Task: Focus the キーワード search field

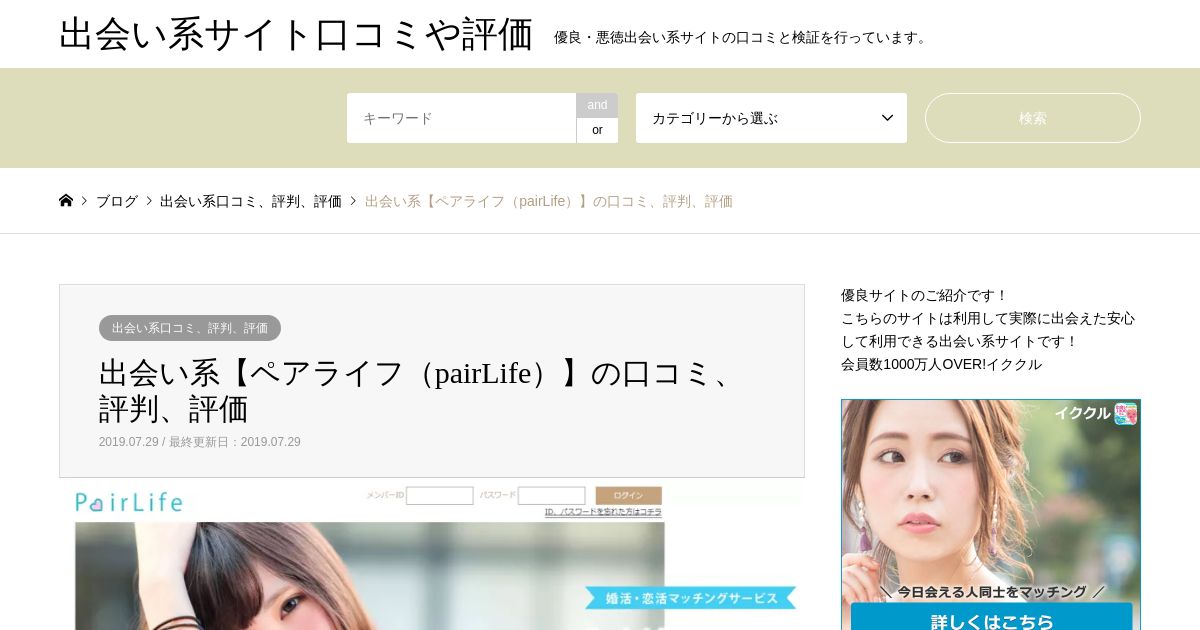Action: (x=461, y=118)
